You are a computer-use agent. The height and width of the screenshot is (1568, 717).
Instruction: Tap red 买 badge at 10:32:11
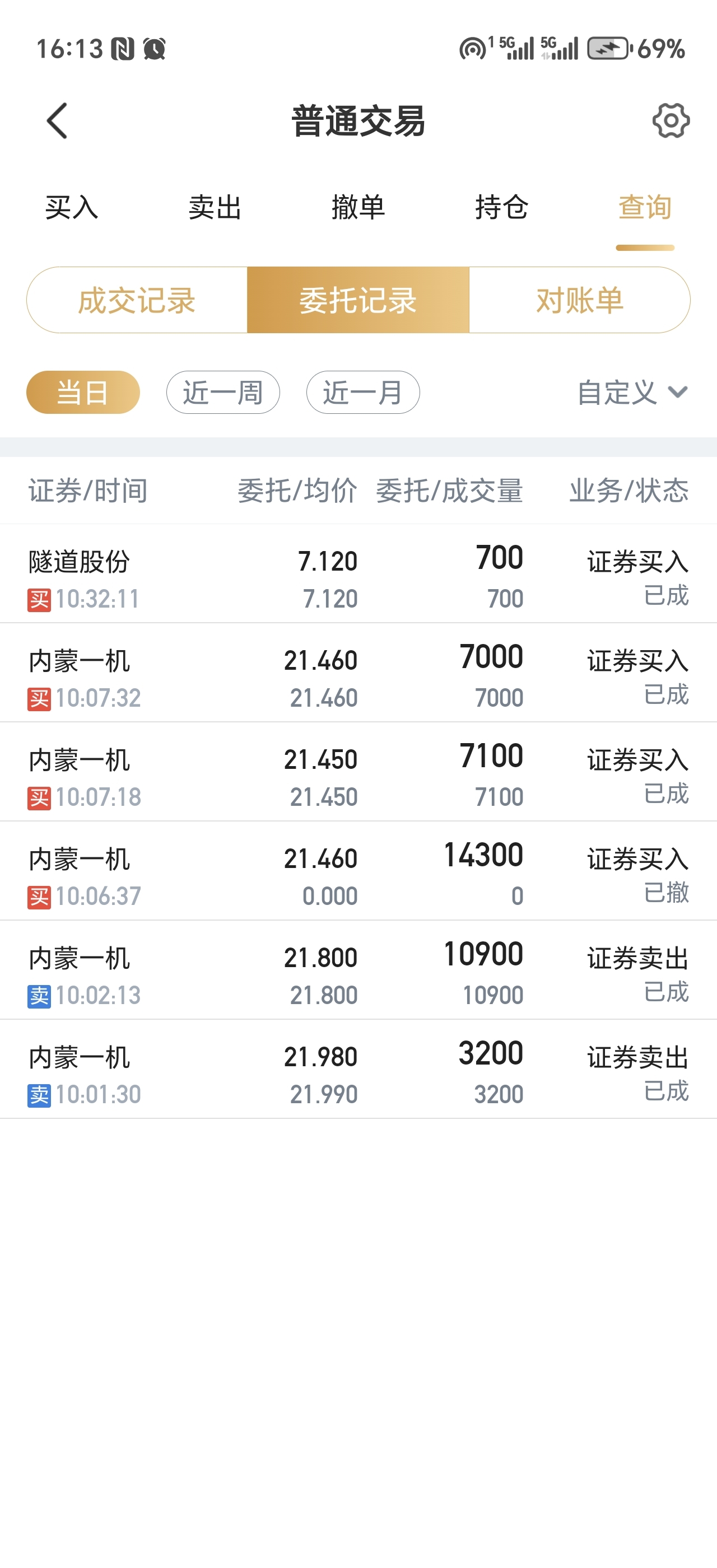(x=39, y=600)
